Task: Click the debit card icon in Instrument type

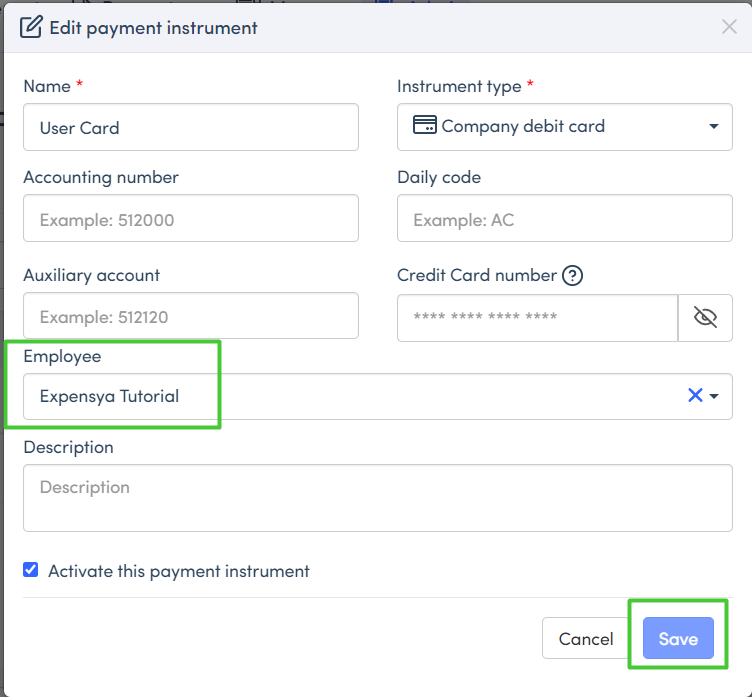Action: (425, 126)
